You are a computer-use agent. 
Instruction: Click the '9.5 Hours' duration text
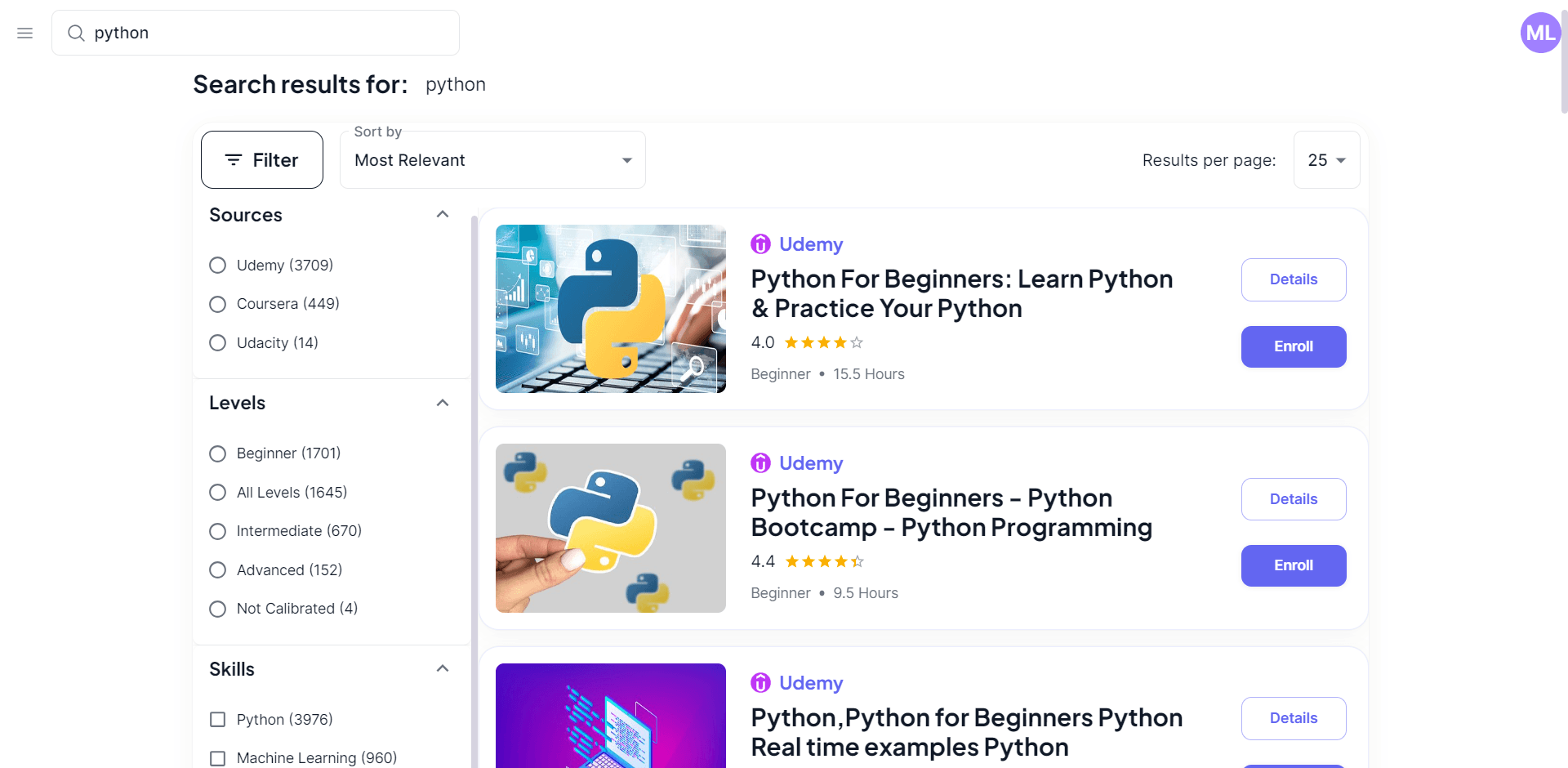pos(866,593)
